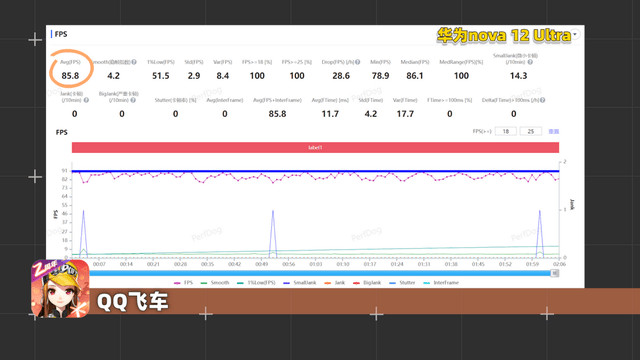The width and height of the screenshot is (640, 360).
Task: Click help icon beside SmallJank metric
Action: [530, 62]
